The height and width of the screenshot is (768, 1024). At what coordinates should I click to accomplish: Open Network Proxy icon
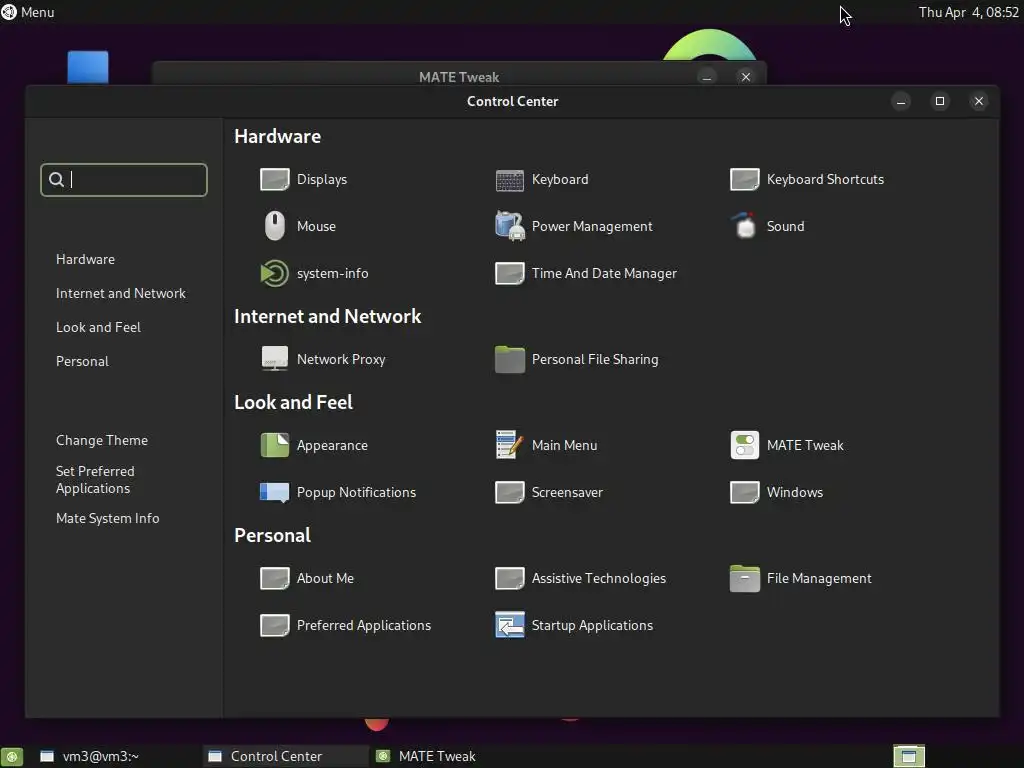pyautogui.click(x=274, y=359)
